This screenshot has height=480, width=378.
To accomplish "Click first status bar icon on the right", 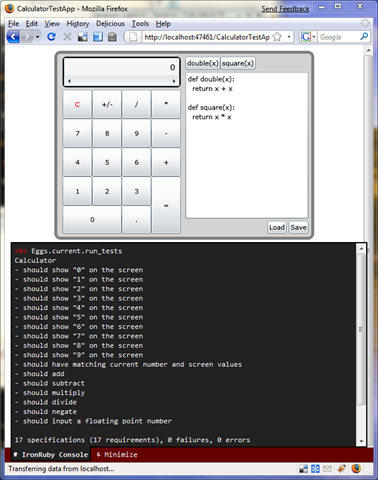I will (x=303, y=469).
